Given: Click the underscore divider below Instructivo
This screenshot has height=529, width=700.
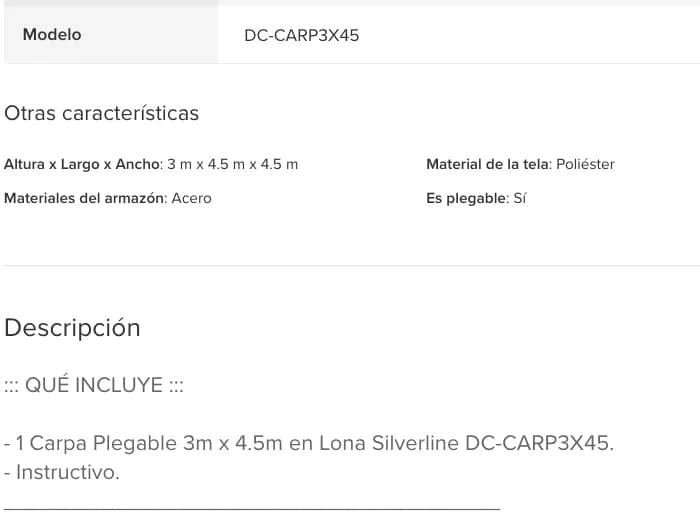Looking at the screenshot, I should click(252, 508).
